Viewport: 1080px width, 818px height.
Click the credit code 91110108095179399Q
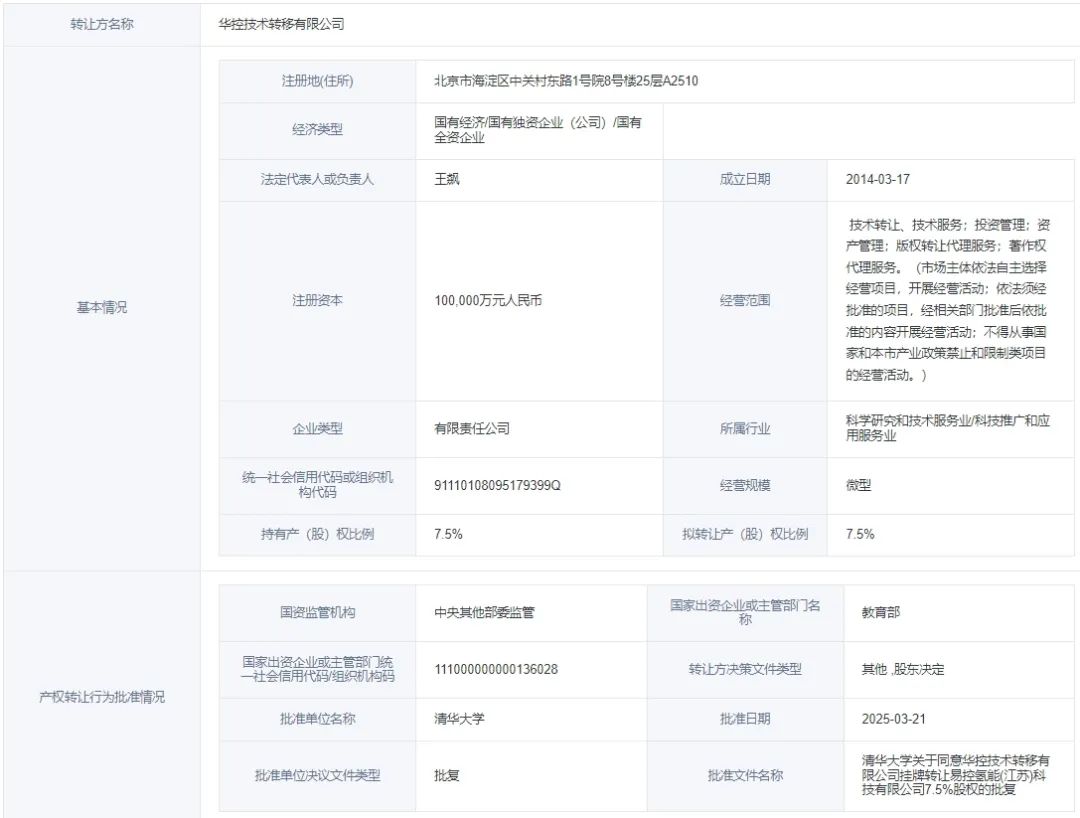tap(497, 485)
